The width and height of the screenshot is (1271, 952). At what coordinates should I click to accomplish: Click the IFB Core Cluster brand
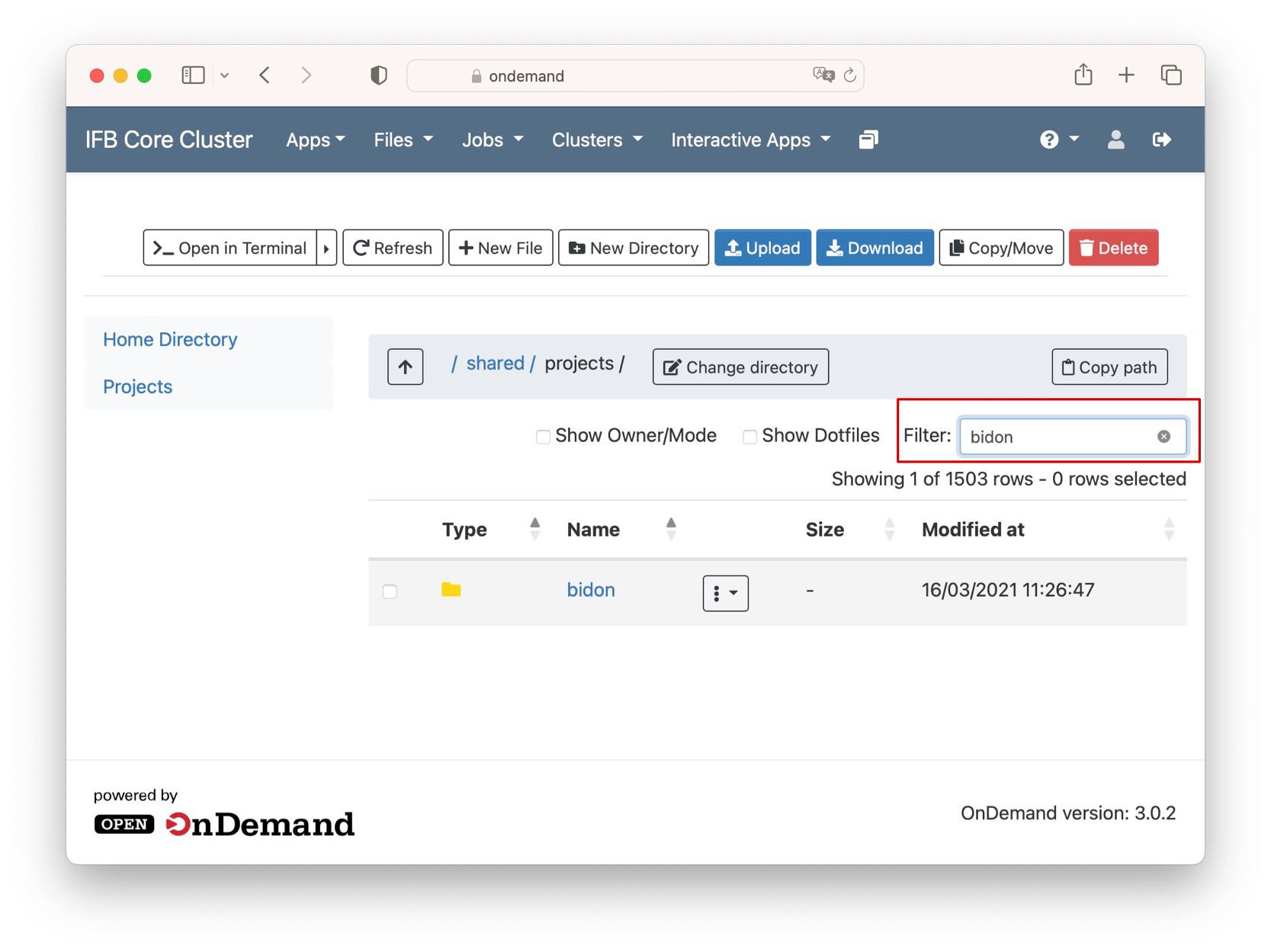click(x=169, y=139)
